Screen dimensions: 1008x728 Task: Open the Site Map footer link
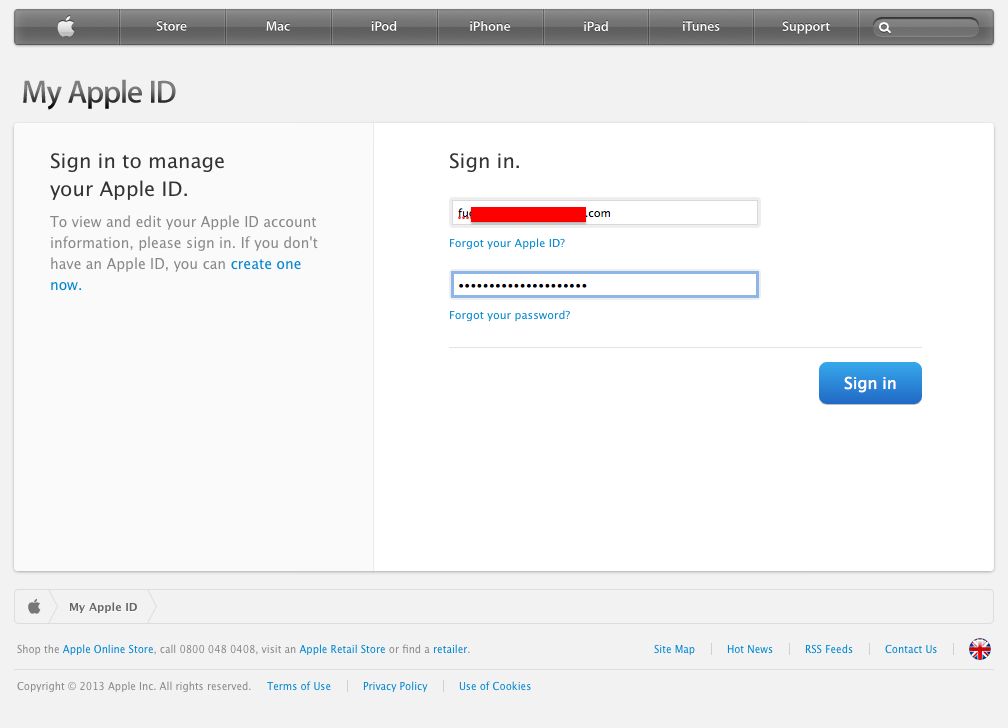point(674,650)
